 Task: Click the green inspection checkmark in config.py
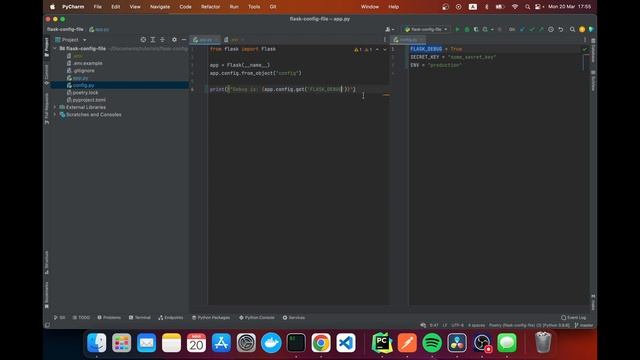coord(584,49)
